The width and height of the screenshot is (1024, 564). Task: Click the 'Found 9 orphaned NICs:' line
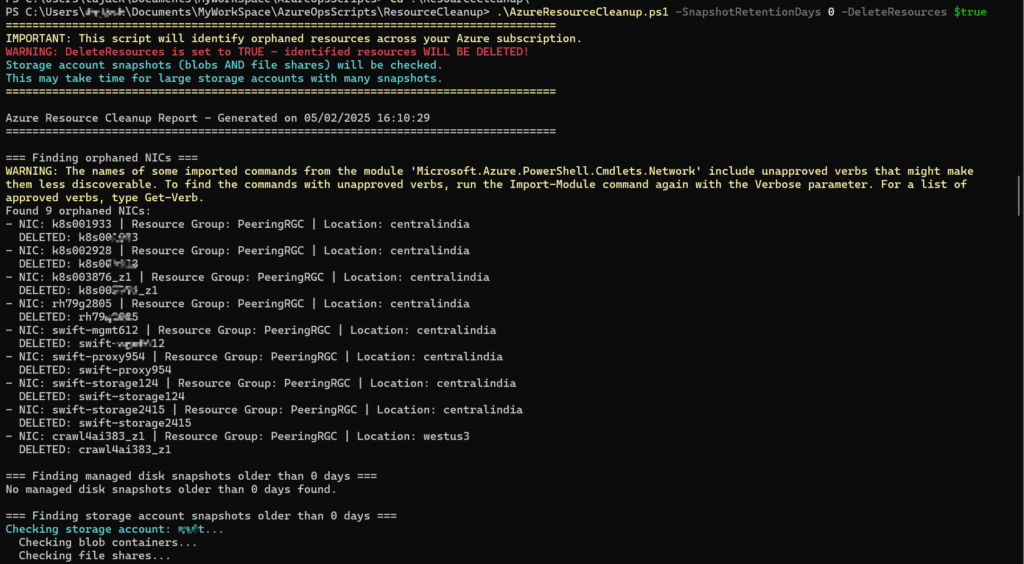[78, 211]
